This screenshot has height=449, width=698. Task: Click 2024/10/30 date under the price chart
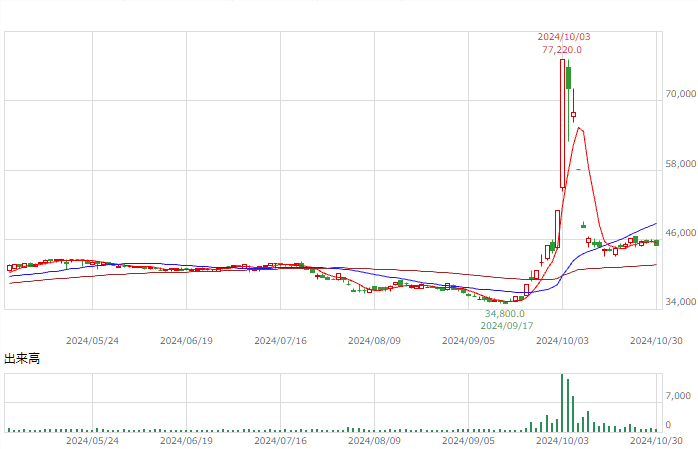pos(657,341)
